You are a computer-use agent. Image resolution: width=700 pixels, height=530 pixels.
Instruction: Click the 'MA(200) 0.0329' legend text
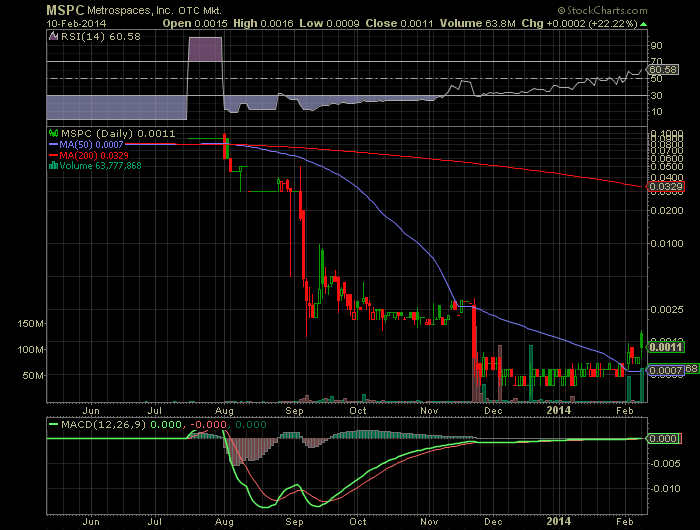94,155
